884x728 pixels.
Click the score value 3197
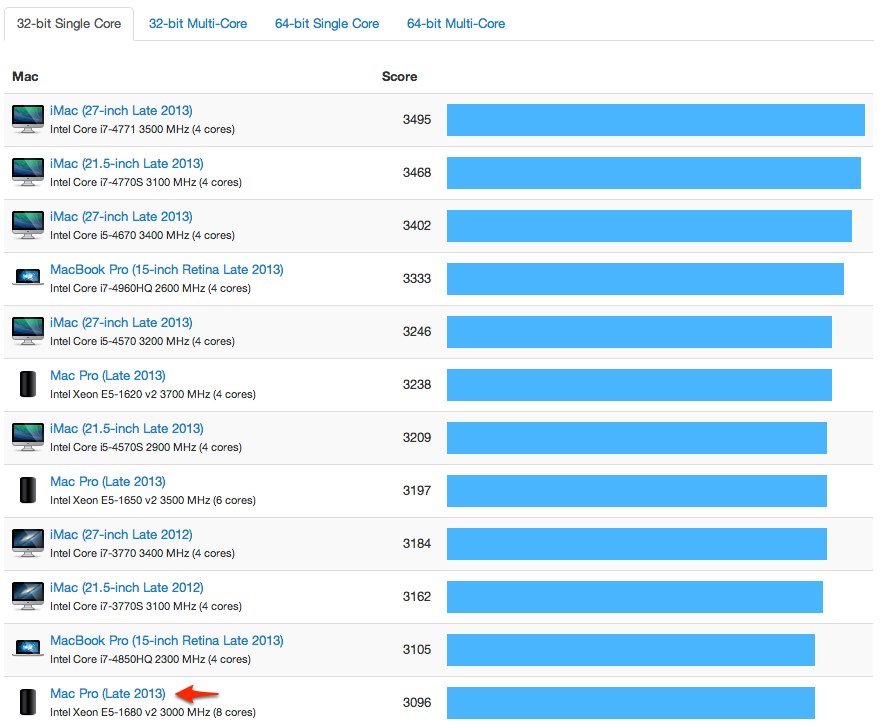[x=417, y=491]
